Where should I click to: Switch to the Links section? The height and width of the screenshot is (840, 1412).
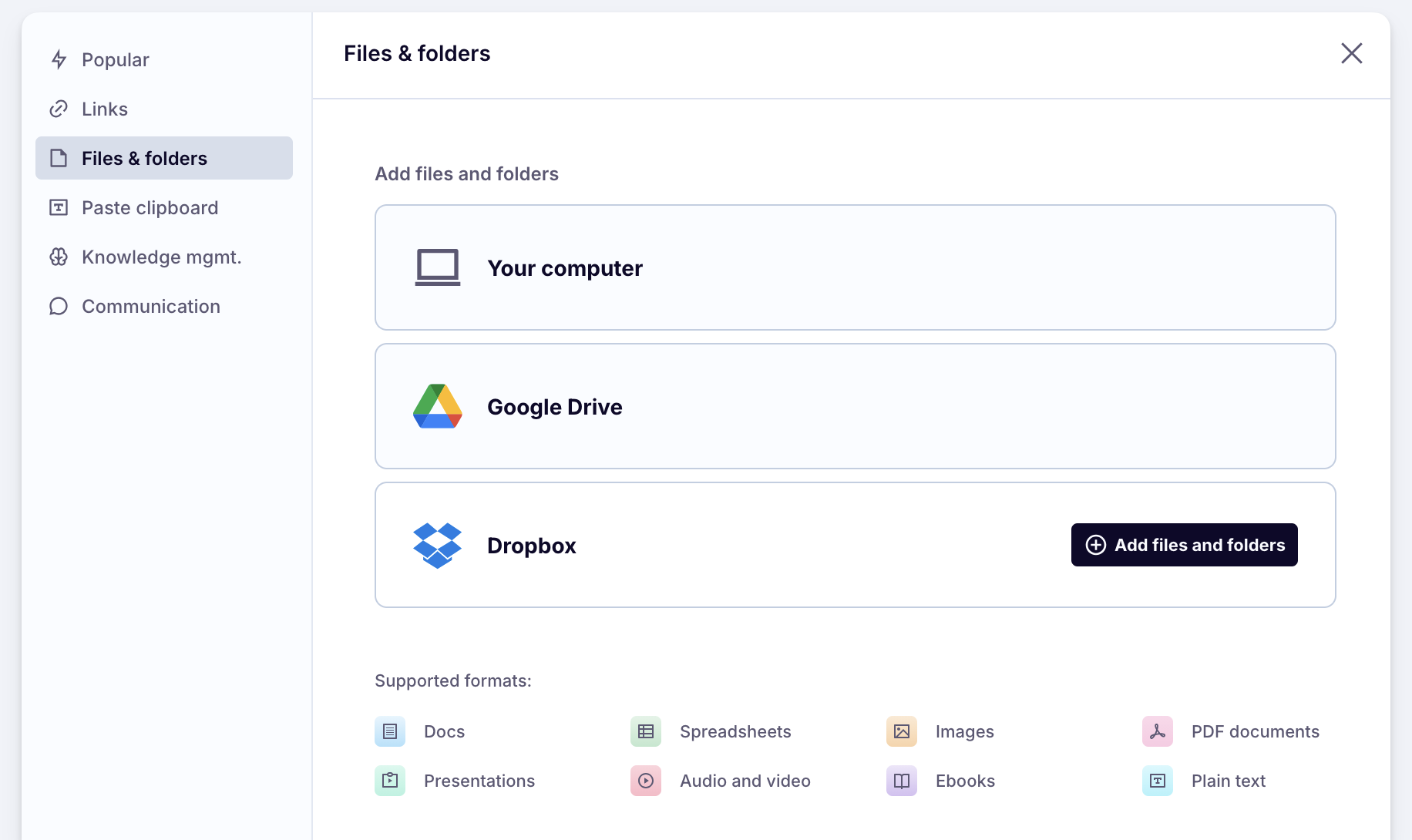104,109
